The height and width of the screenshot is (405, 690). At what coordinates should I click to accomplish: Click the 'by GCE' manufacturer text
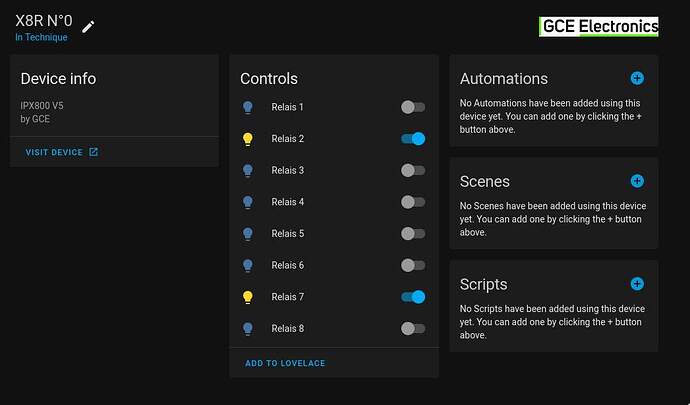[x=35, y=119]
